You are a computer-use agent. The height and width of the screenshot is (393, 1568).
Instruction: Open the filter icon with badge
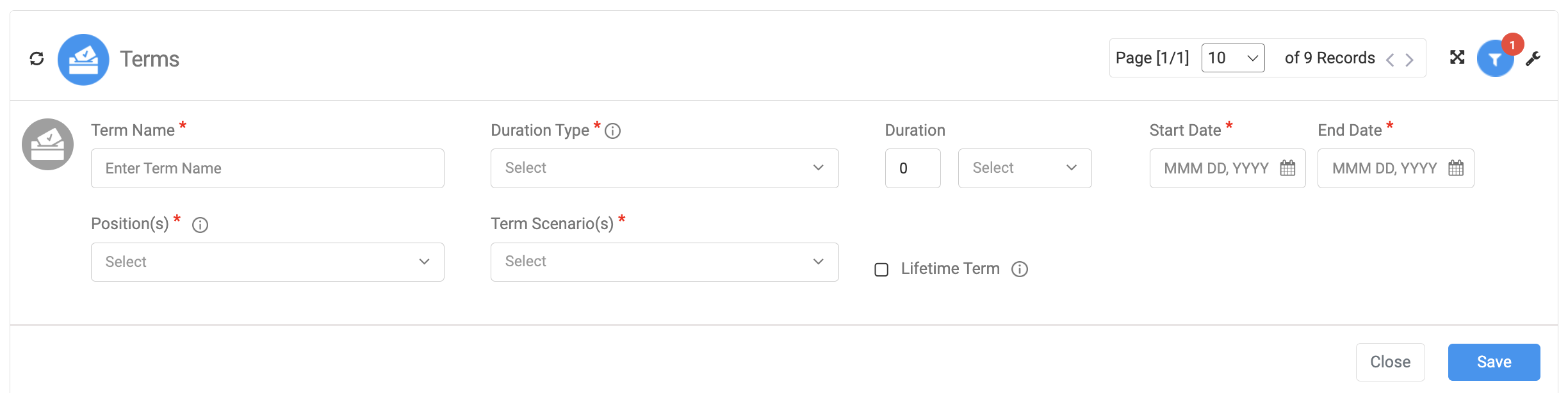(x=1495, y=59)
